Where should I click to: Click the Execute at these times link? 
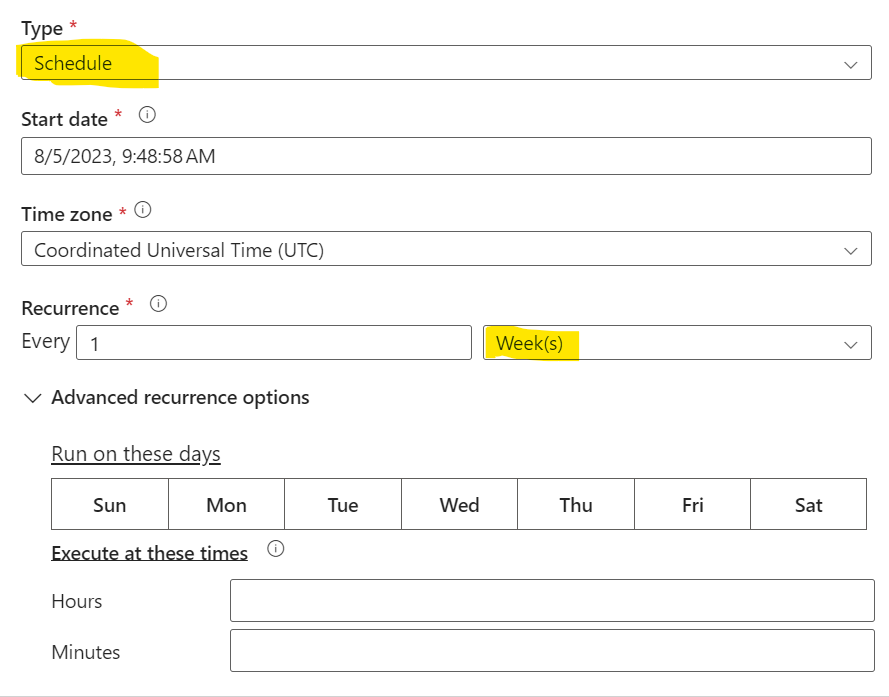pyautogui.click(x=149, y=552)
